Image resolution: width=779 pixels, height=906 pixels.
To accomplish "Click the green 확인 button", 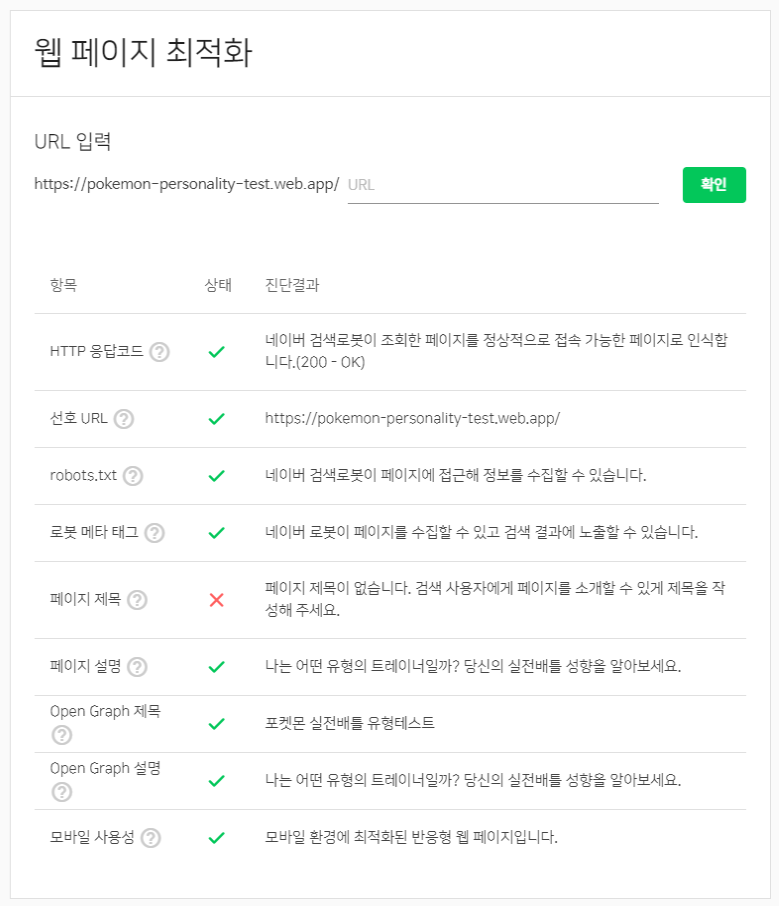I will (714, 185).
